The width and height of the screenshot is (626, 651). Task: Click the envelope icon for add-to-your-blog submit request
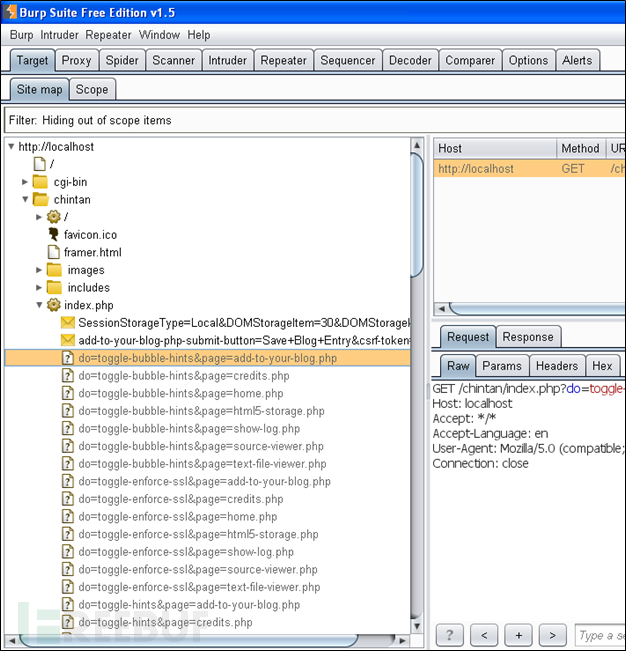68,340
